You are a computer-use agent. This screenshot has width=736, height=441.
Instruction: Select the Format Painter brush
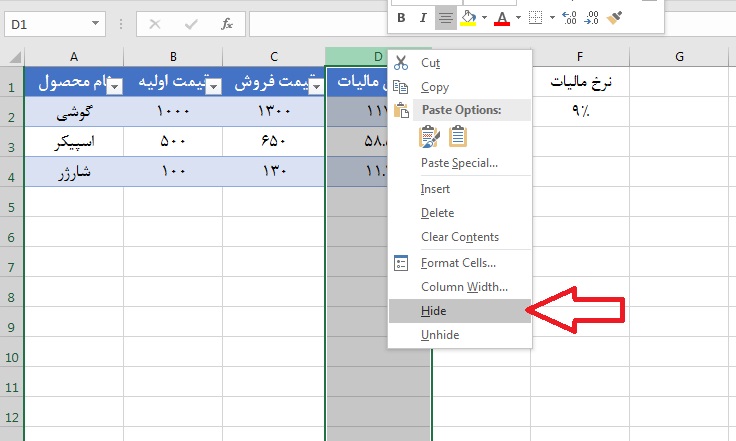click(x=614, y=18)
